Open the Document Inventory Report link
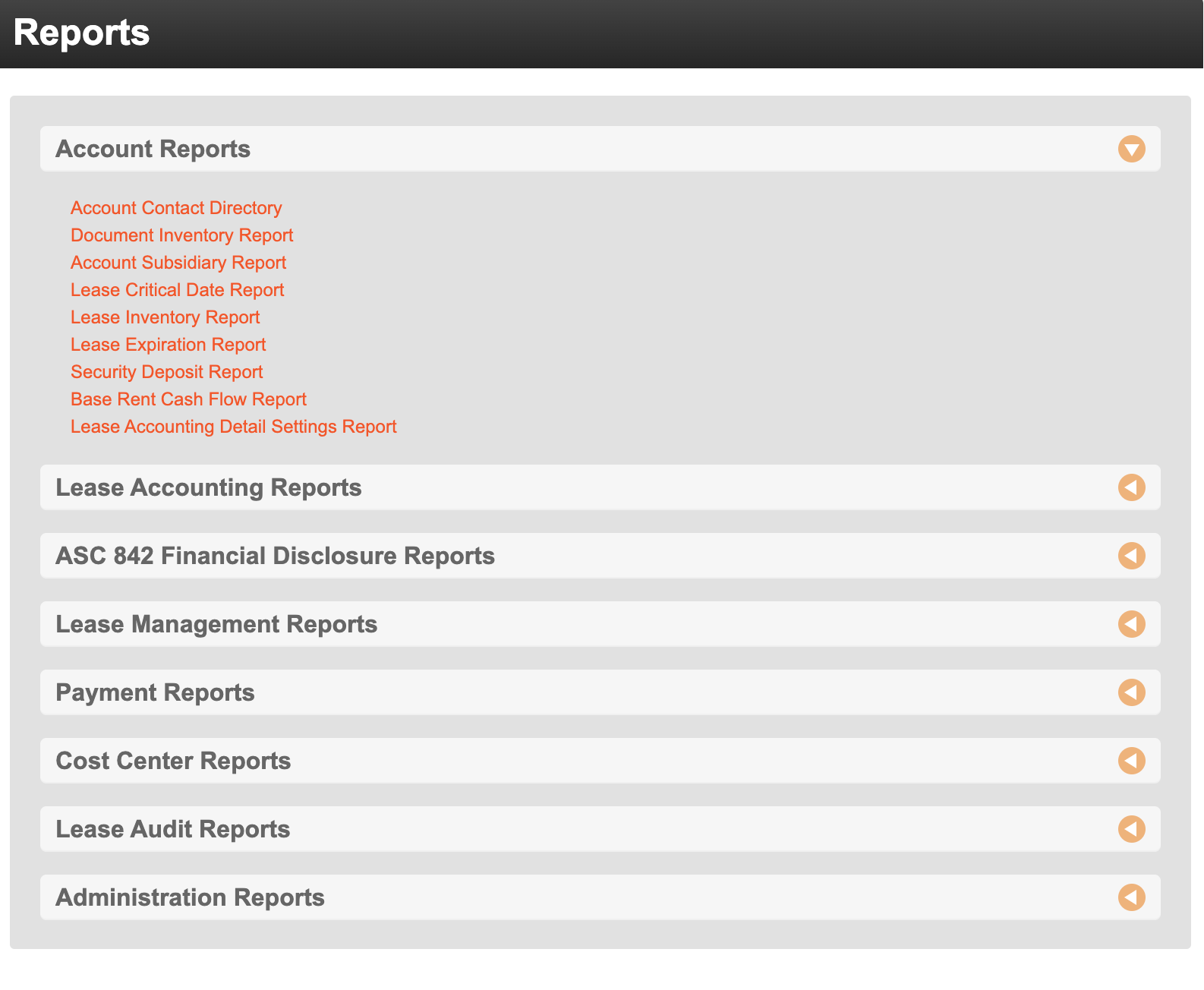The height and width of the screenshot is (990, 1204). [x=182, y=235]
